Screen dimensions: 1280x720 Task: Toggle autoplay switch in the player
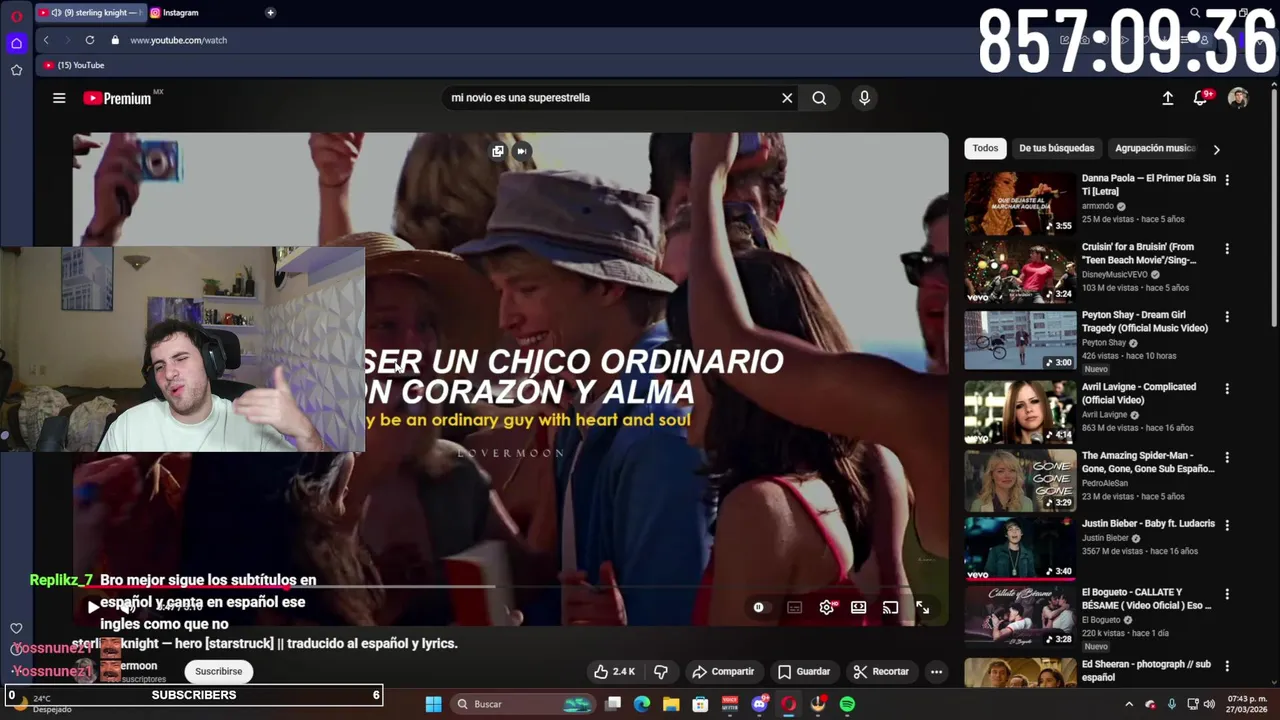(759, 607)
